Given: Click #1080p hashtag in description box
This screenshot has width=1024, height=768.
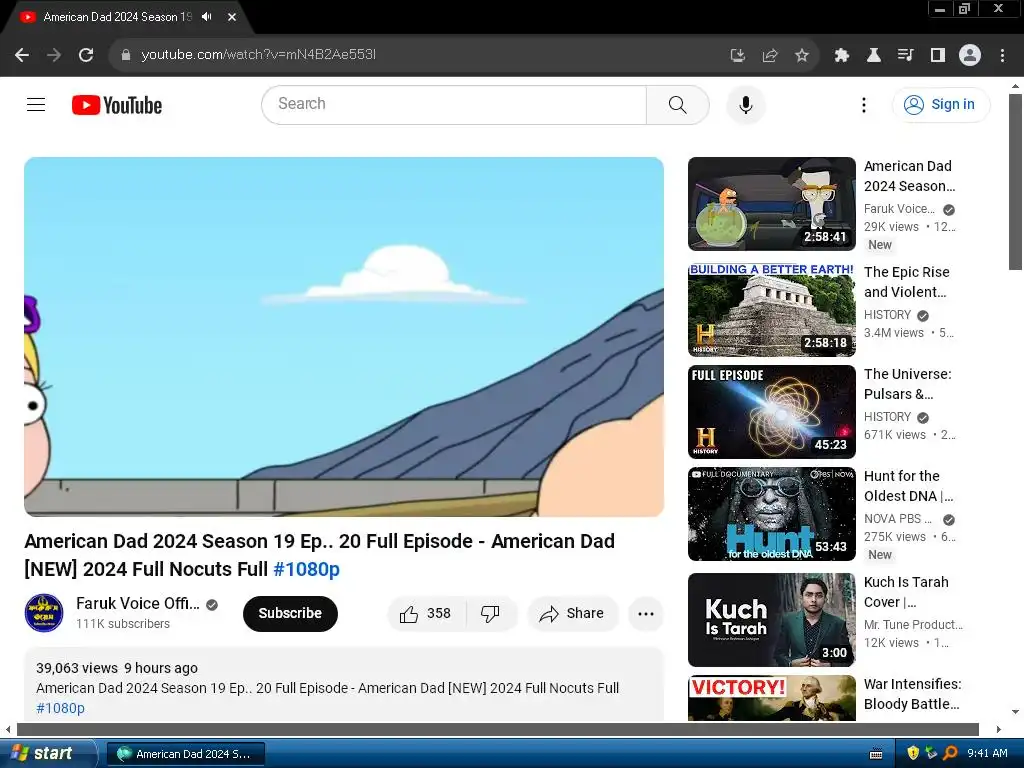Looking at the screenshot, I should point(60,708).
